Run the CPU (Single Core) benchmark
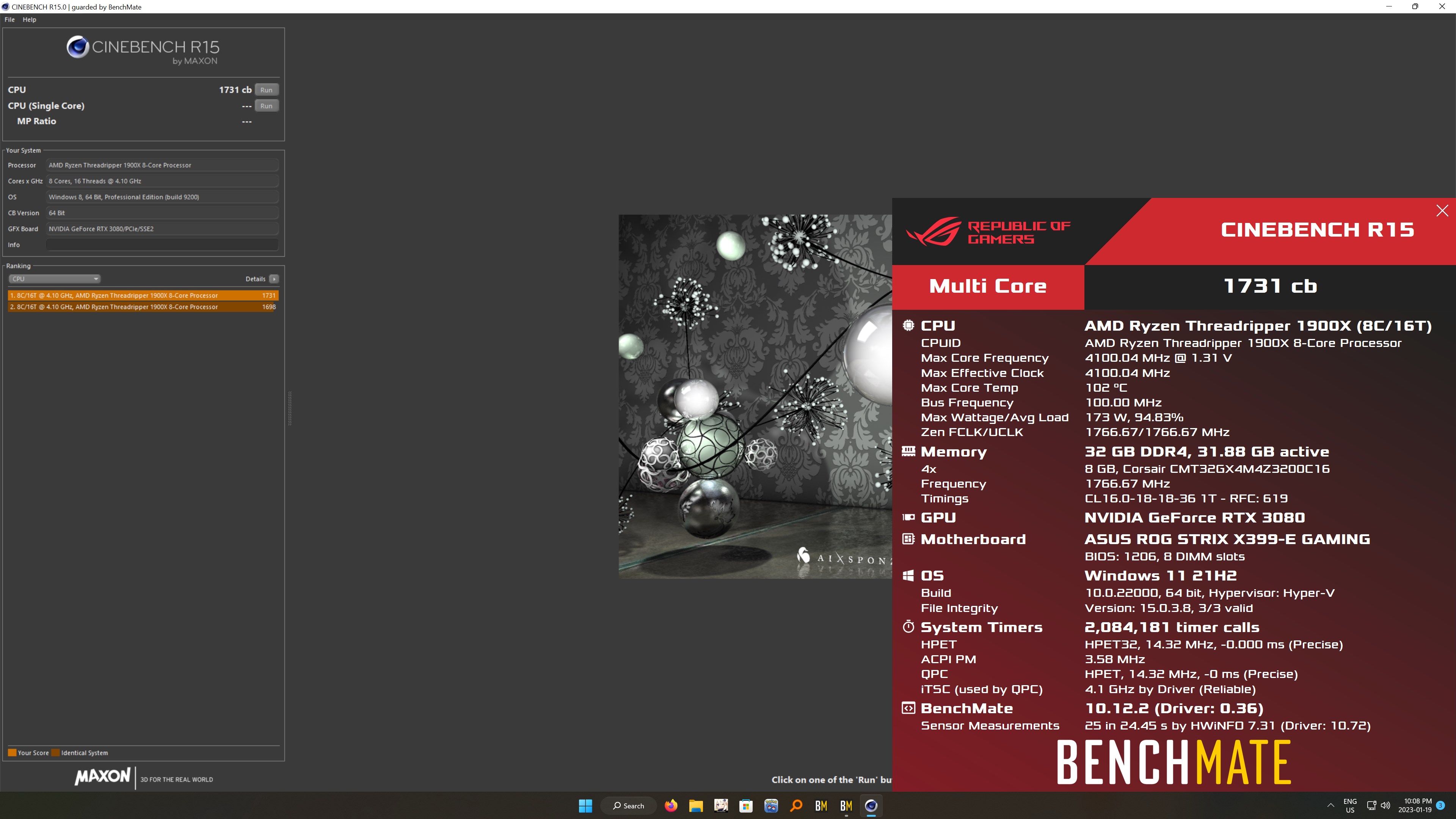Viewport: 1456px width, 819px height. click(266, 106)
